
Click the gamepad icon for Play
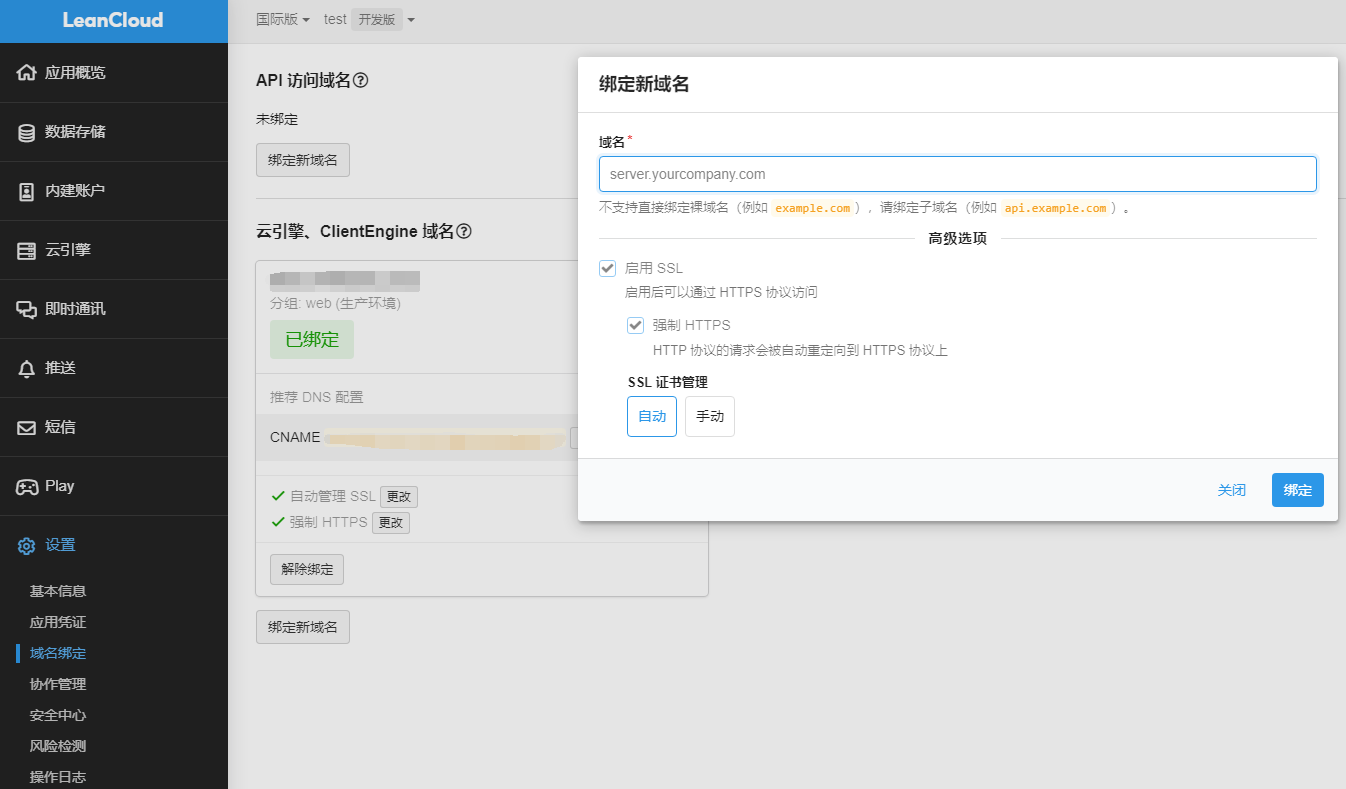coord(26,487)
